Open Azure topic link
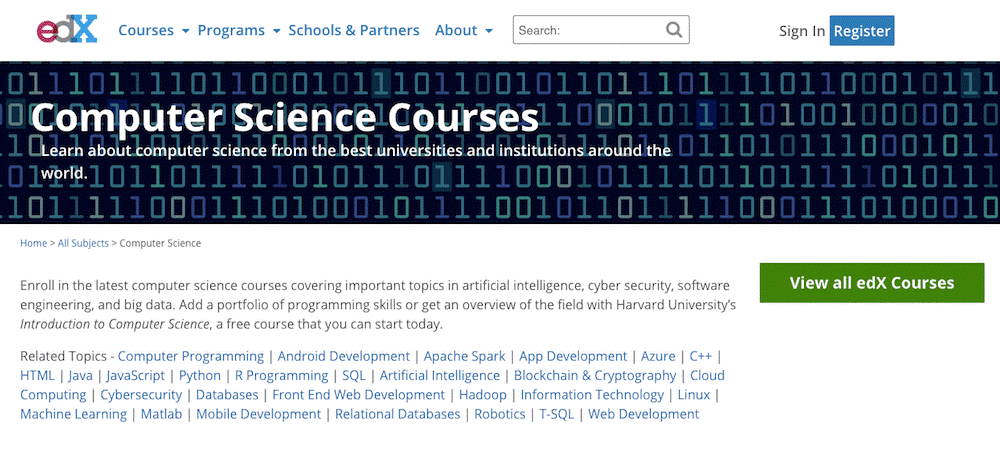The width and height of the screenshot is (1000, 450). pos(658,356)
